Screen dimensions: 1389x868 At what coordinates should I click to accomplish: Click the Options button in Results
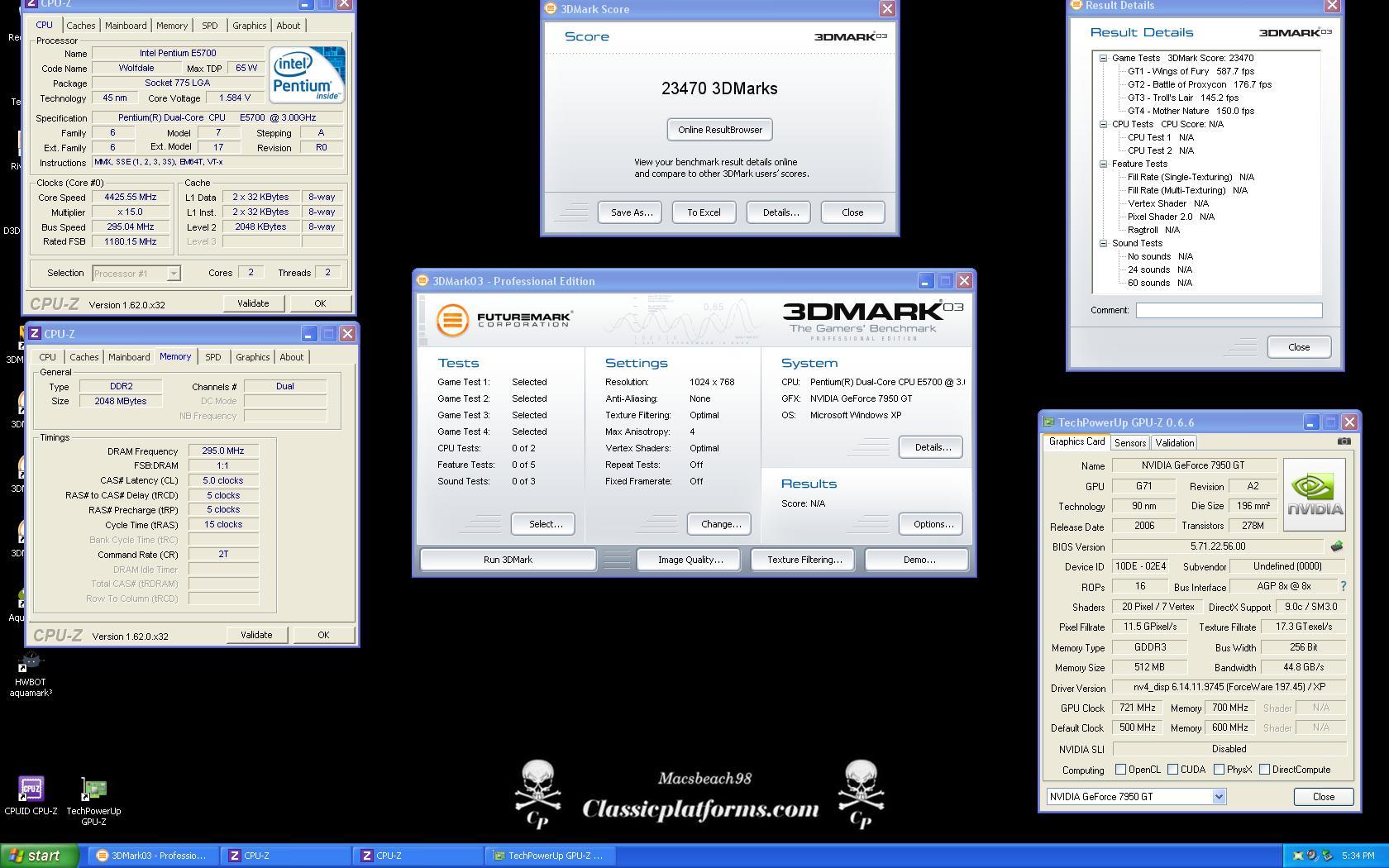933,524
